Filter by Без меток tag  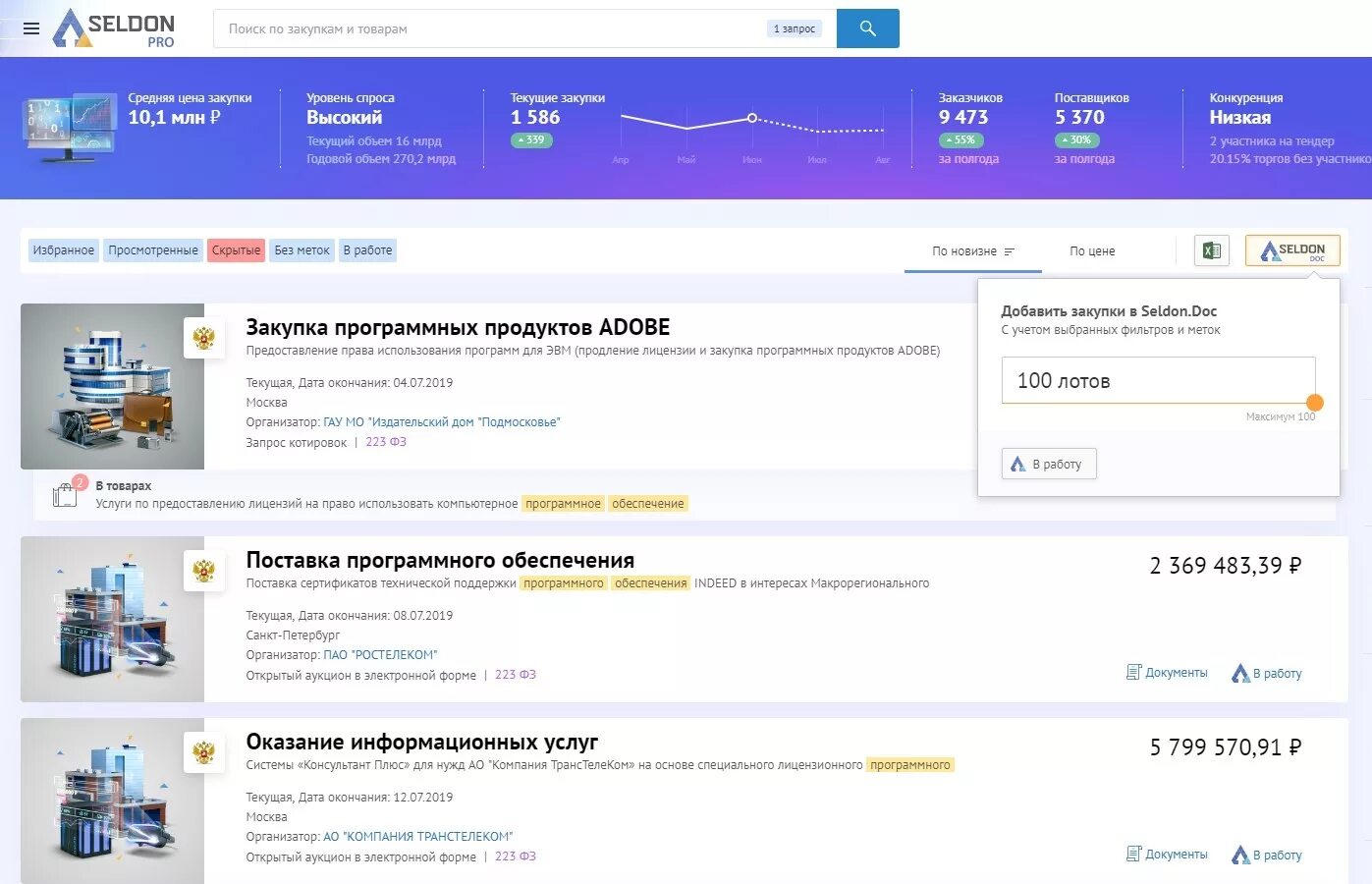tap(302, 250)
